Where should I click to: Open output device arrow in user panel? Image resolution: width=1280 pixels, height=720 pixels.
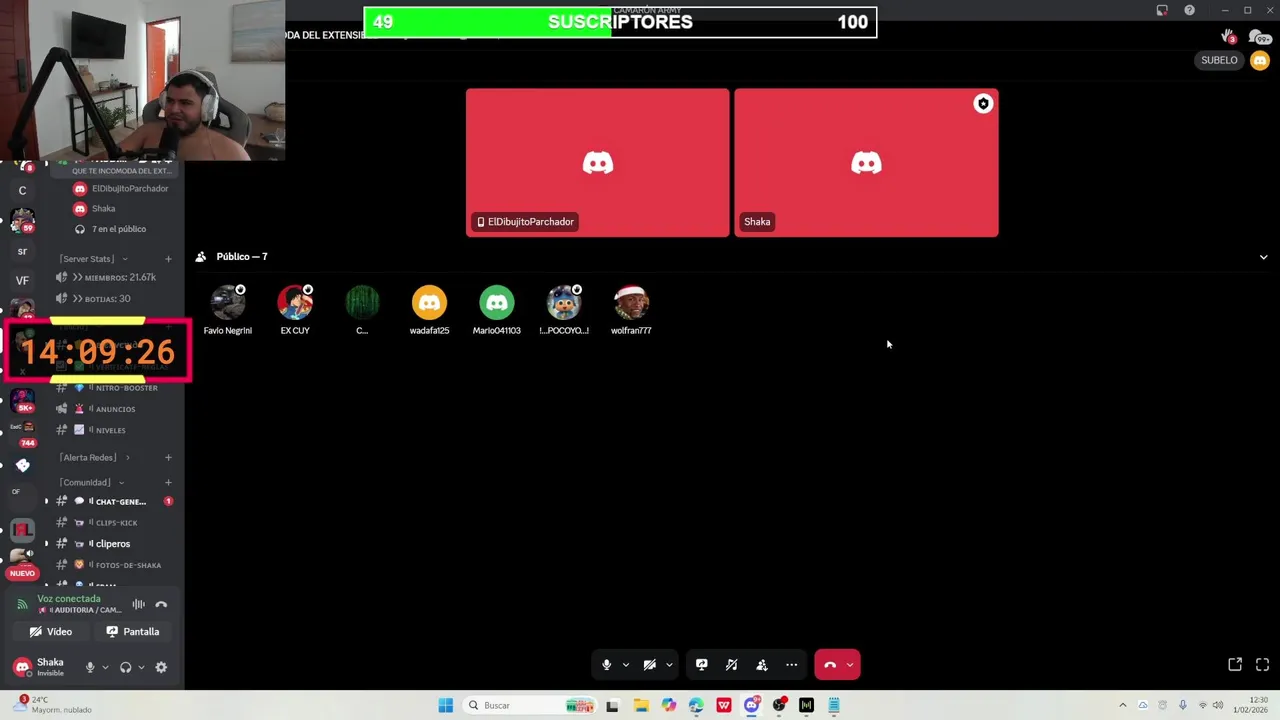tap(141, 667)
